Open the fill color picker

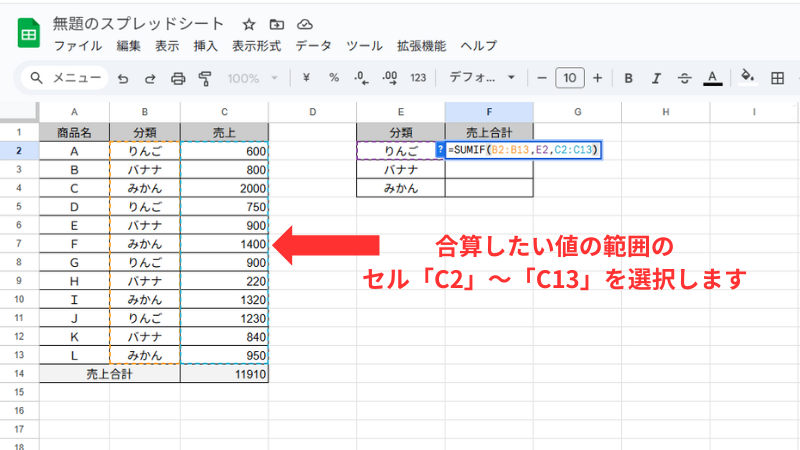pos(747,77)
